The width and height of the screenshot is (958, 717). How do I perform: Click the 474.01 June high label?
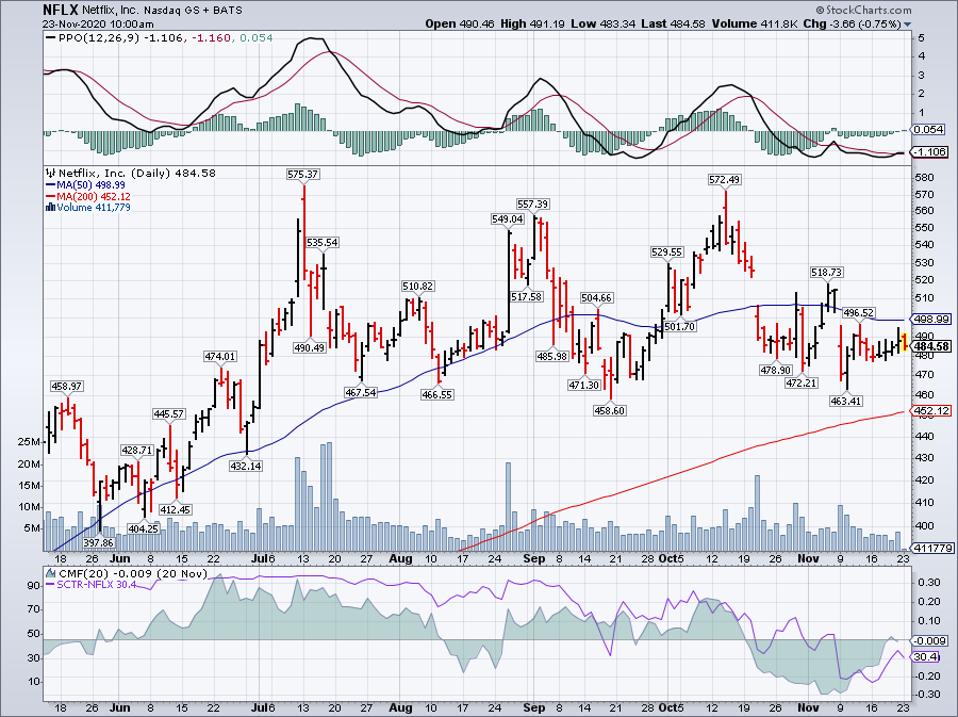coord(220,356)
